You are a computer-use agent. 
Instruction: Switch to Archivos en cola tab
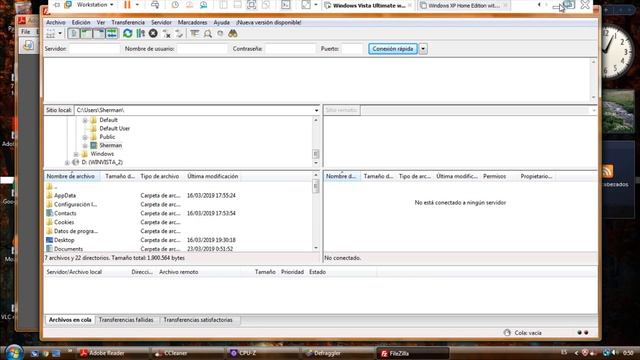(70, 320)
